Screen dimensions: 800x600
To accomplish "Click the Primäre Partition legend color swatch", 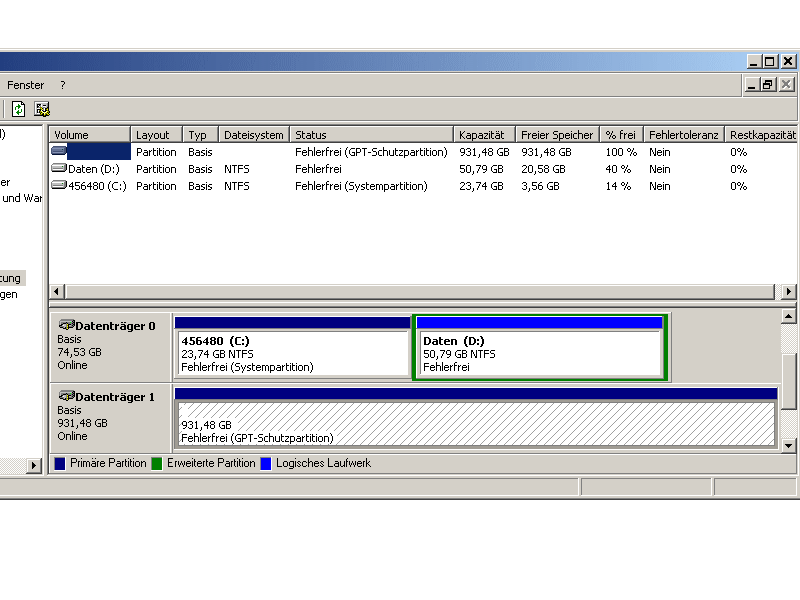I will pos(60,463).
